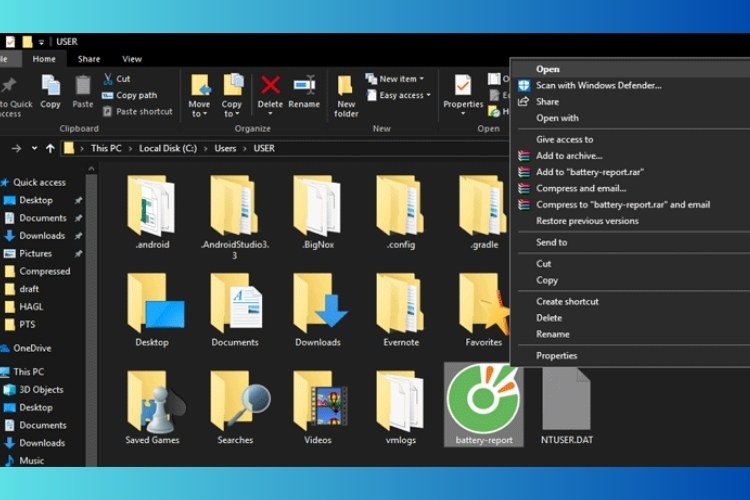This screenshot has width=750, height=500.
Task: Open the New item dropdown
Action: coord(400,79)
